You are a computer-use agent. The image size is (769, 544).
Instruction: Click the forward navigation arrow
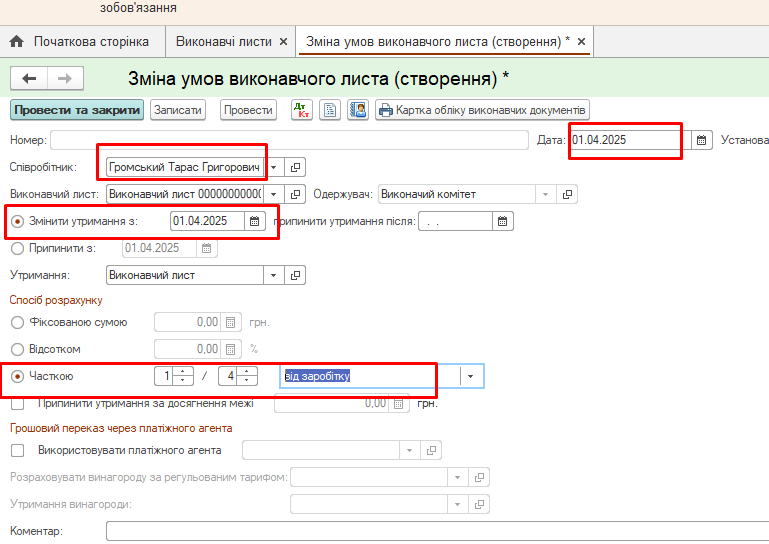pyautogui.click(x=65, y=79)
